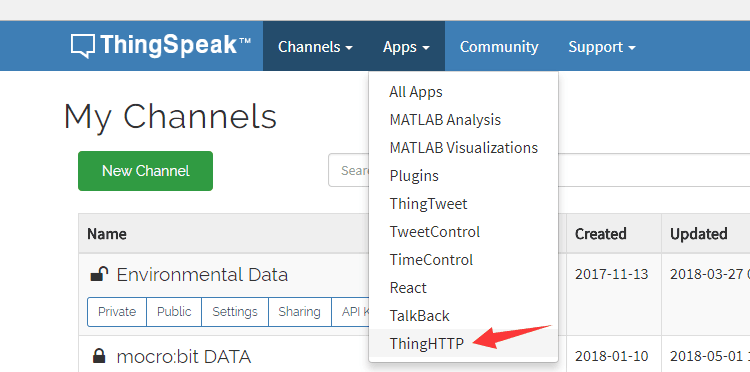Open the mocro:bit DATA channel link

click(184, 356)
